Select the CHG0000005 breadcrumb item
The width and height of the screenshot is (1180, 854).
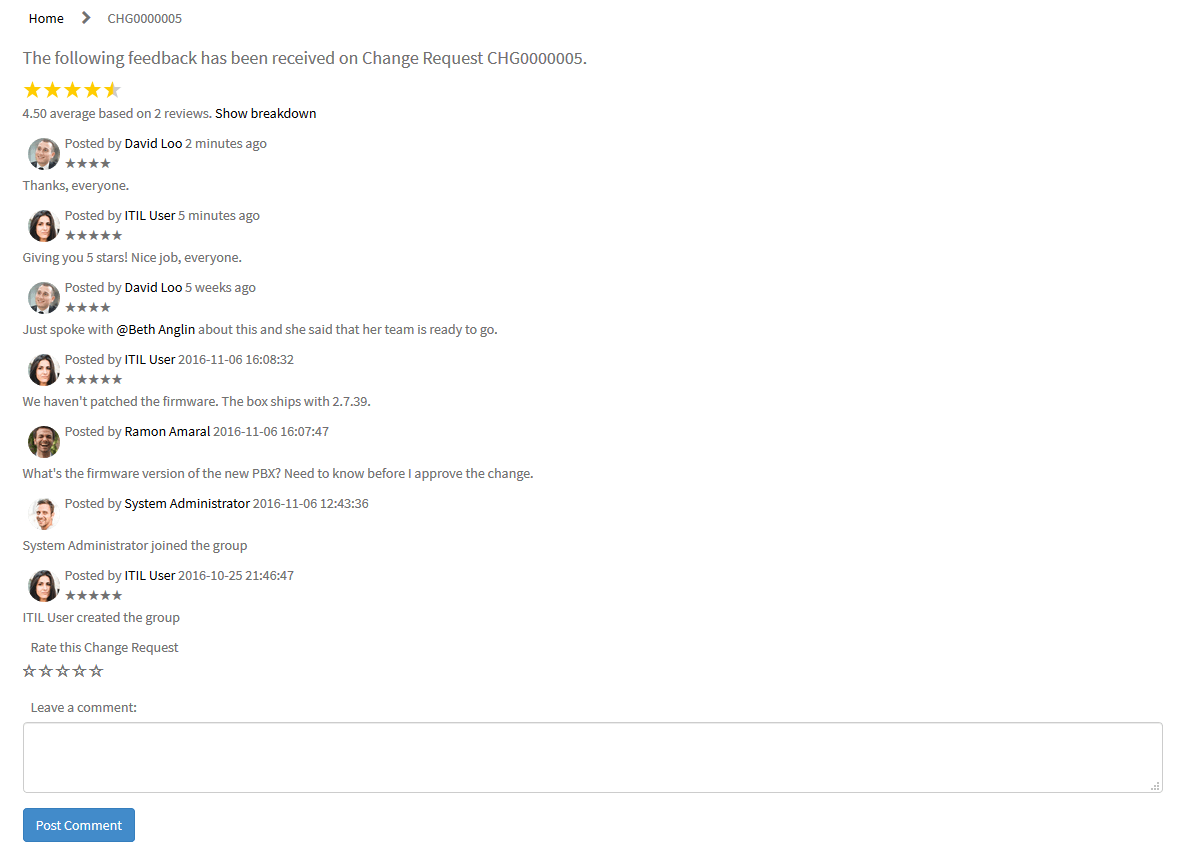coord(144,18)
